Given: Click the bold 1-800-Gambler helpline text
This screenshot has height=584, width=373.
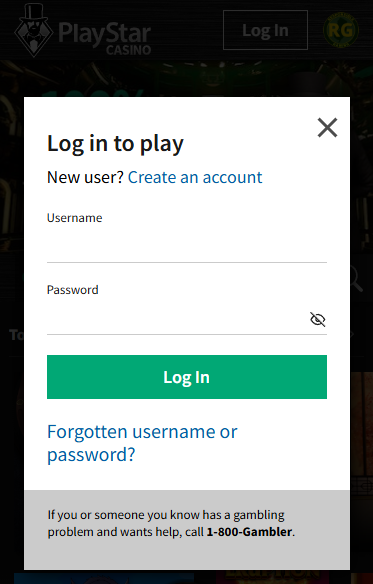Looking at the screenshot, I should tap(249, 531).
